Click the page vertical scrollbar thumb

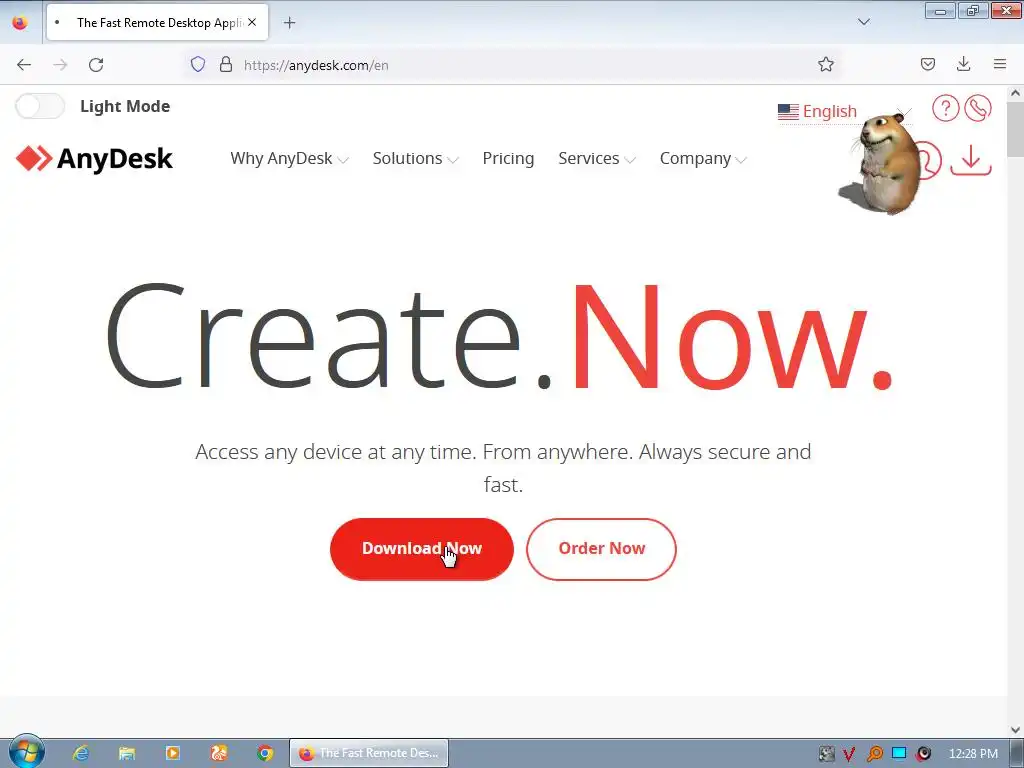(1015, 129)
